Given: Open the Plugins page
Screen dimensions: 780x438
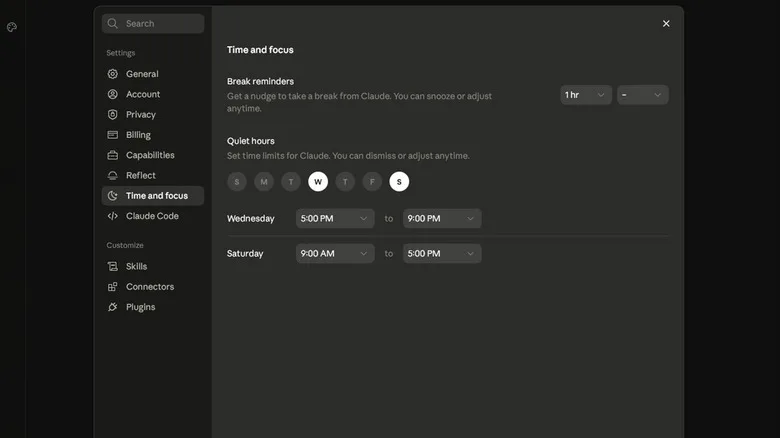Looking at the screenshot, I should coord(153,307).
